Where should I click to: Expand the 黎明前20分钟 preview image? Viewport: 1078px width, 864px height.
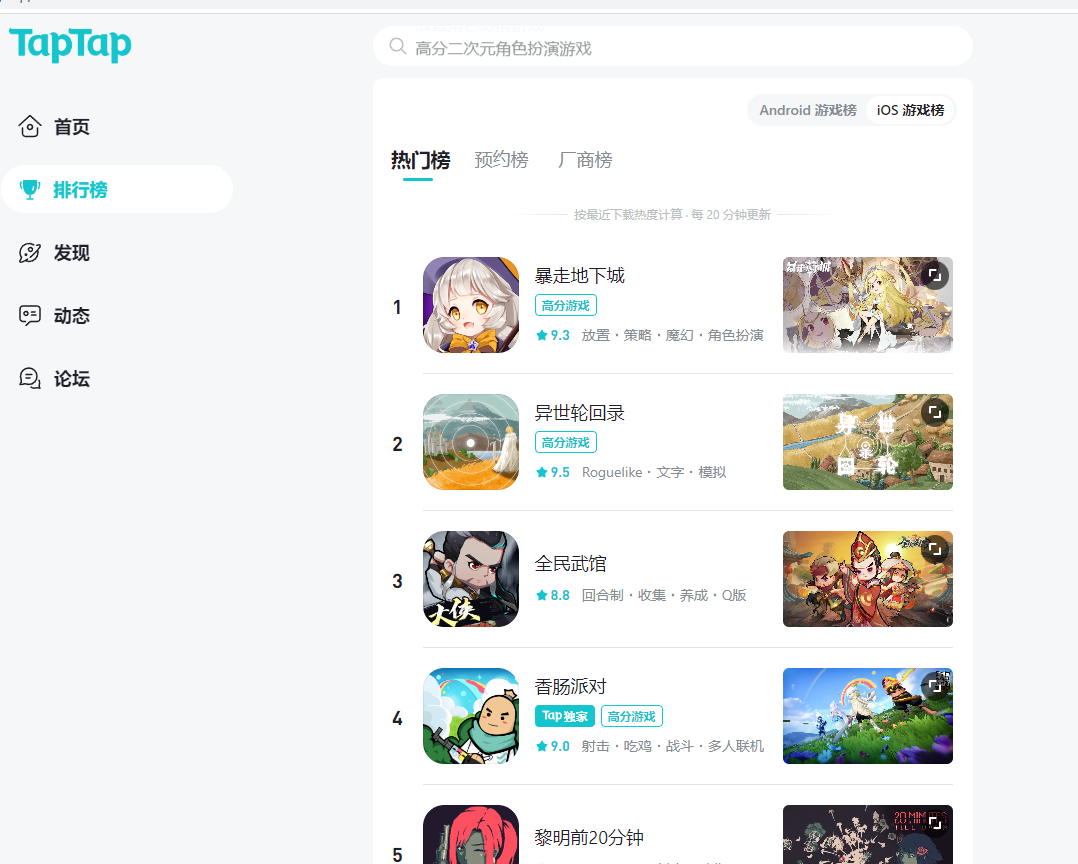(x=935, y=822)
